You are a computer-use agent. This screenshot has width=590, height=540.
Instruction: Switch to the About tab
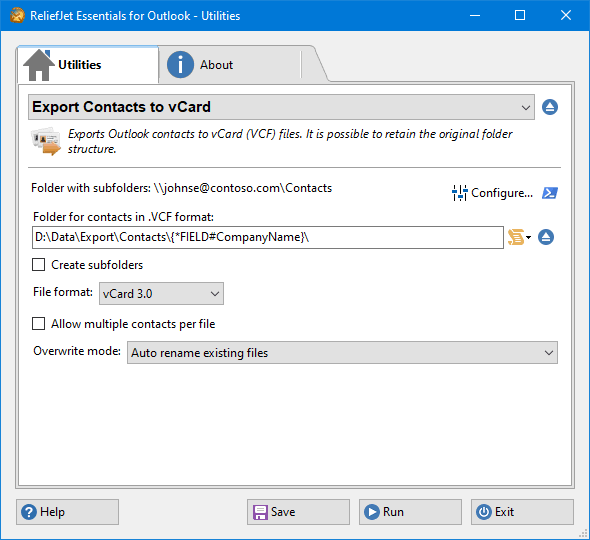pyautogui.click(x=230, y=65)
